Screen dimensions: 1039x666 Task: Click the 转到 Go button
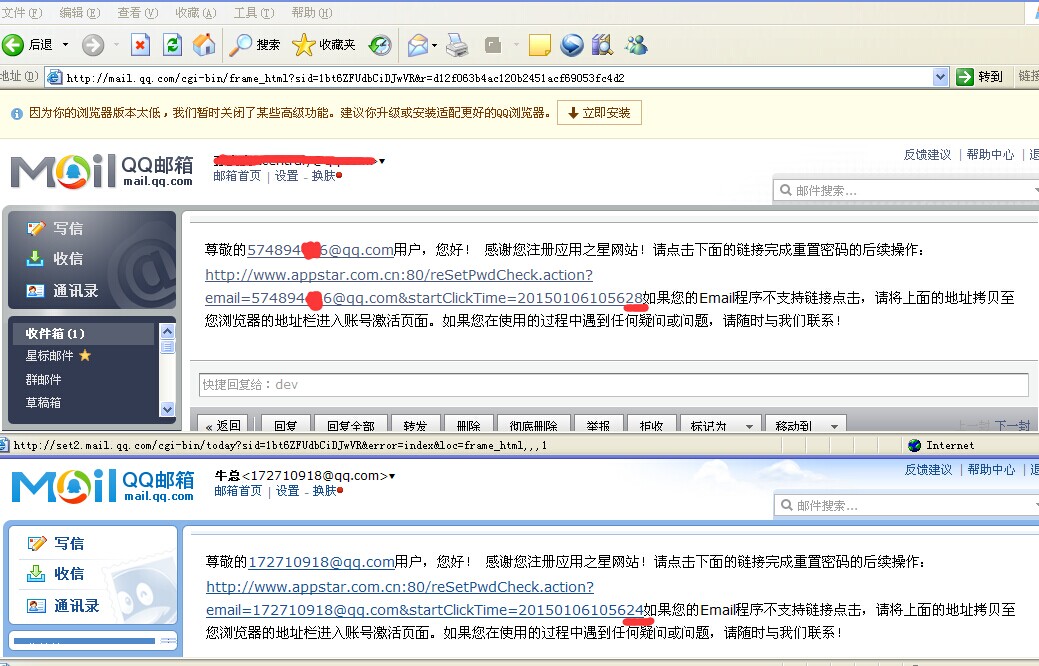tap(980, 77)
